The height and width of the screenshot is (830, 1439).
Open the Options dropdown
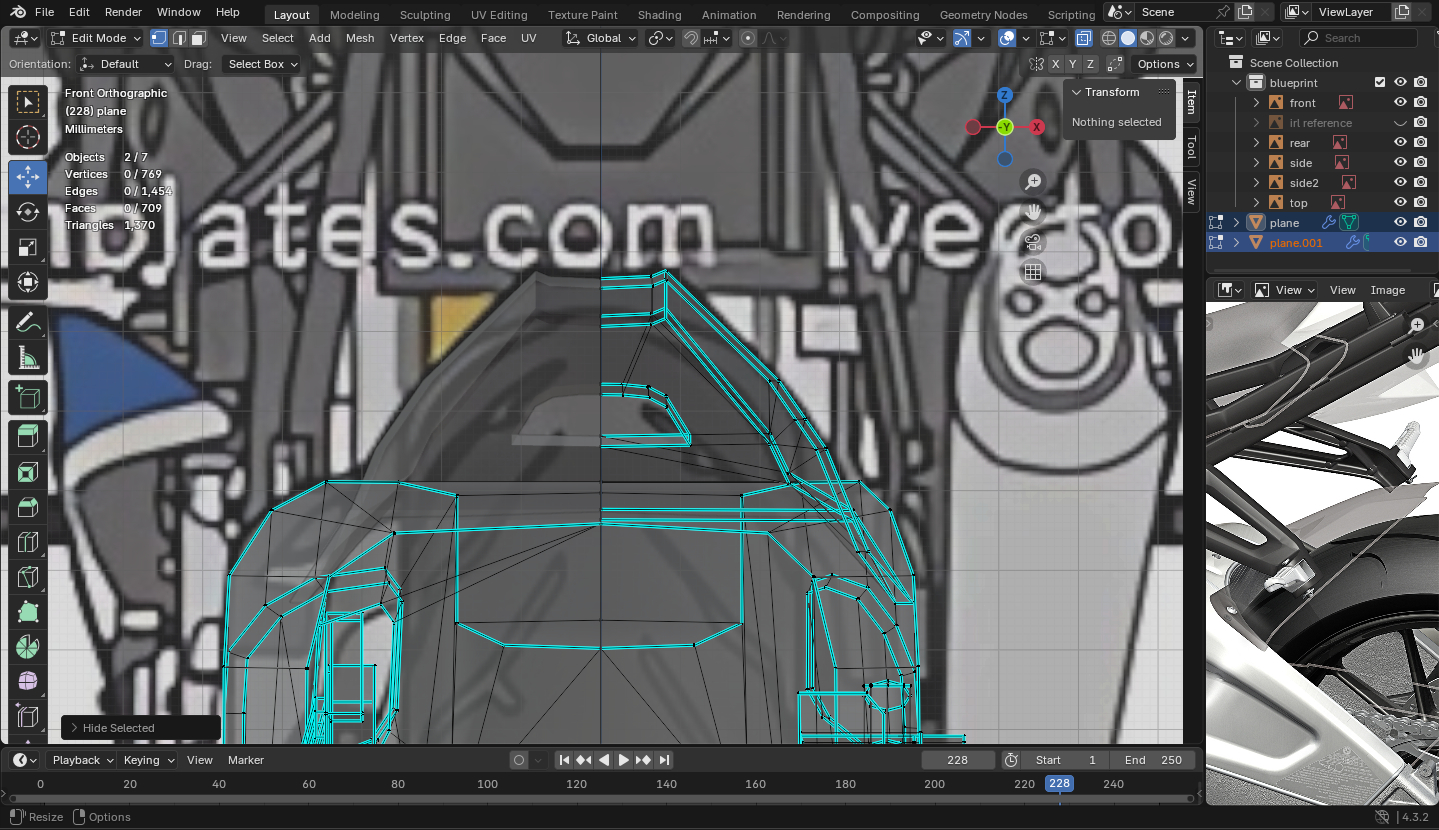[1165, 64]
